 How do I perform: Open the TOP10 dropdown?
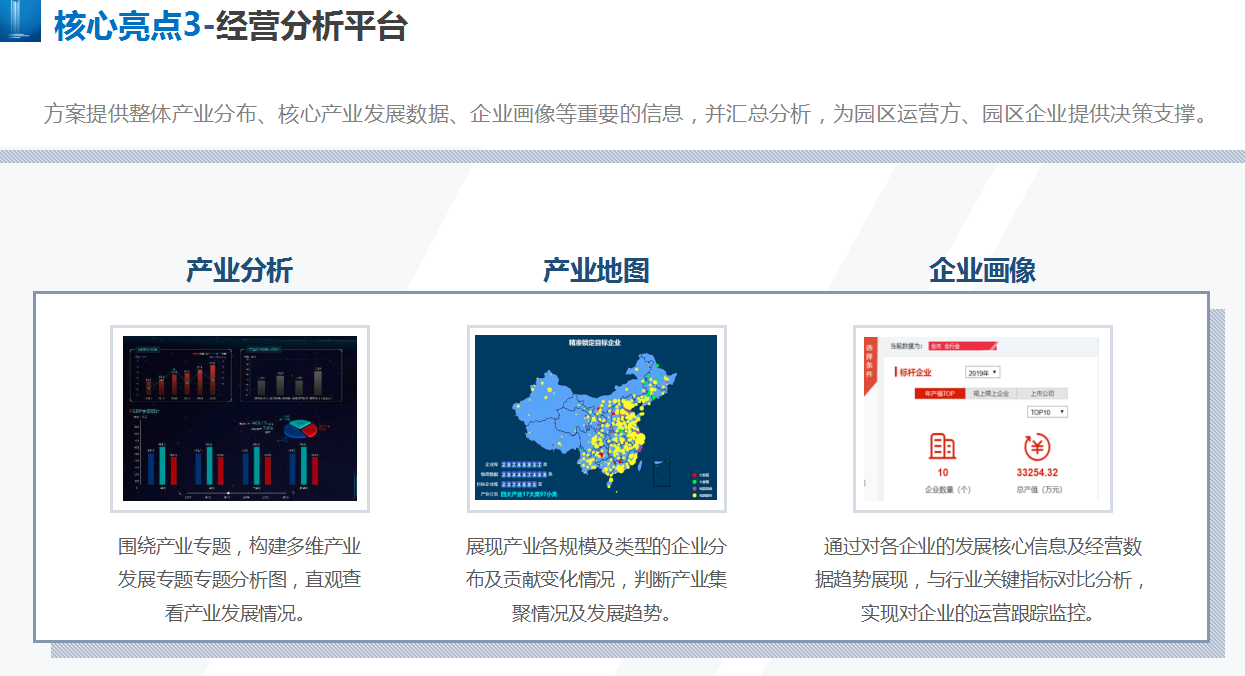pos(1047,412)
